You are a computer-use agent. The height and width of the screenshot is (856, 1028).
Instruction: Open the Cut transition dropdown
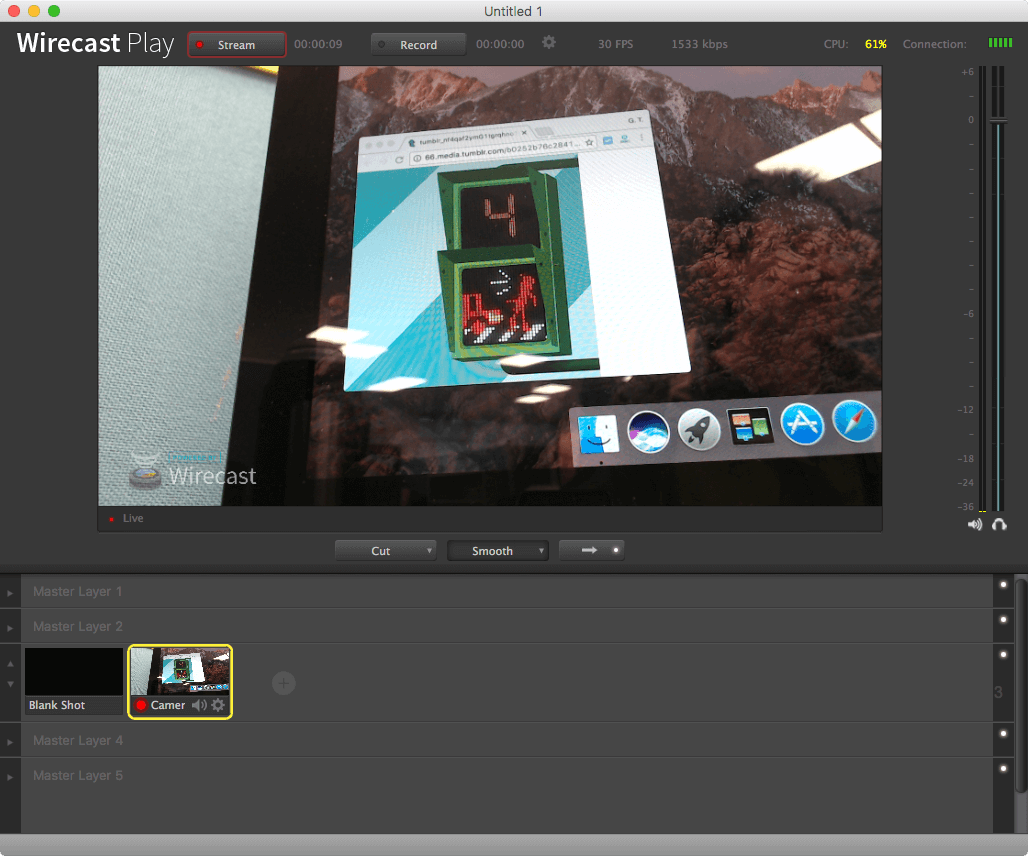(385, 550)
